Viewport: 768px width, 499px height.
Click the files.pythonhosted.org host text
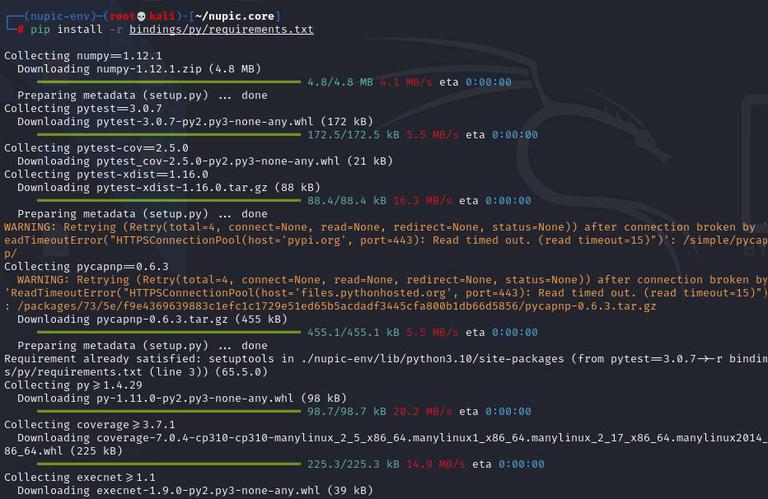coord(373,293)
